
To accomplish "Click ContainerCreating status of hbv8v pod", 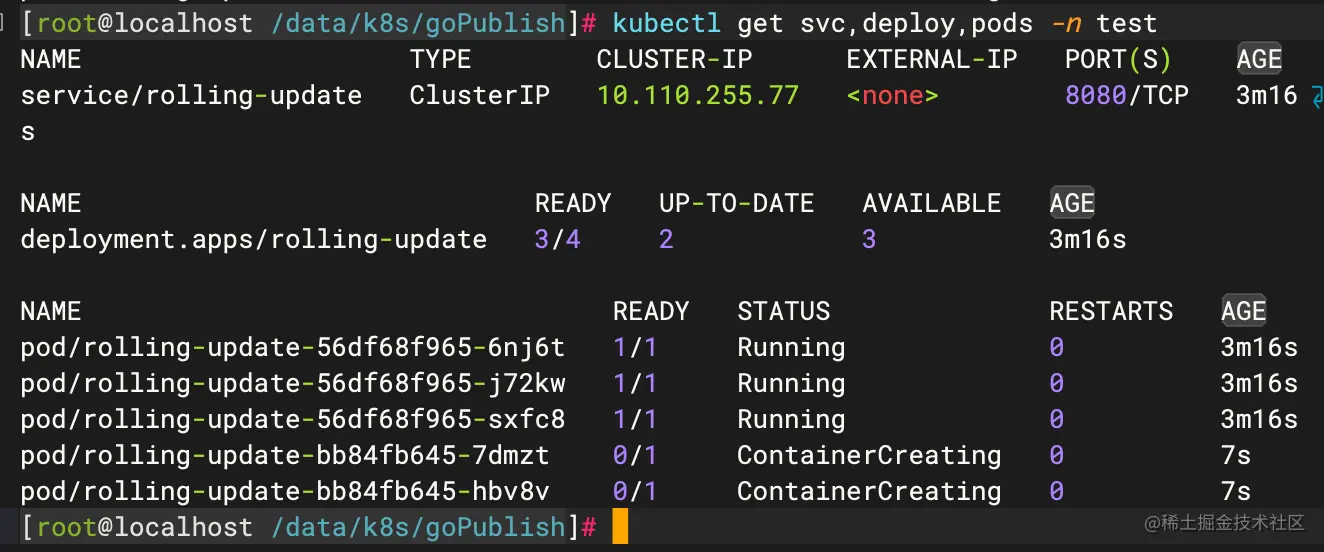I will click(869, 492).
